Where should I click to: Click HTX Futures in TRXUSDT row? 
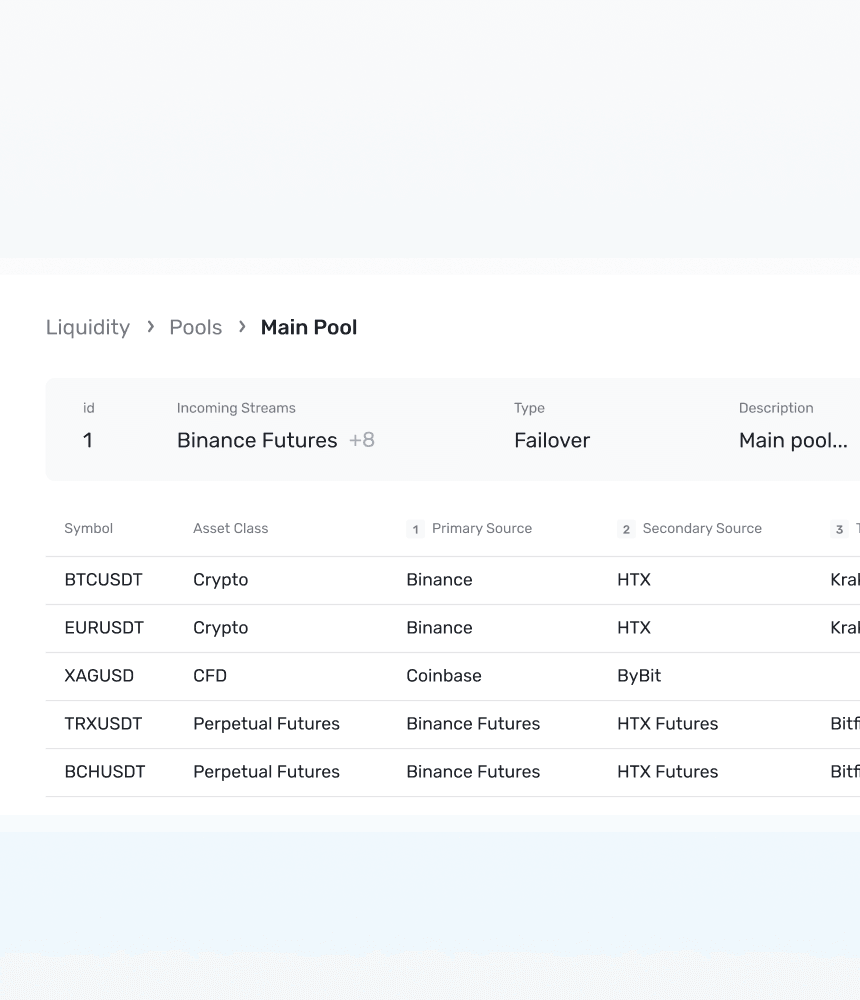coord(668,724)
